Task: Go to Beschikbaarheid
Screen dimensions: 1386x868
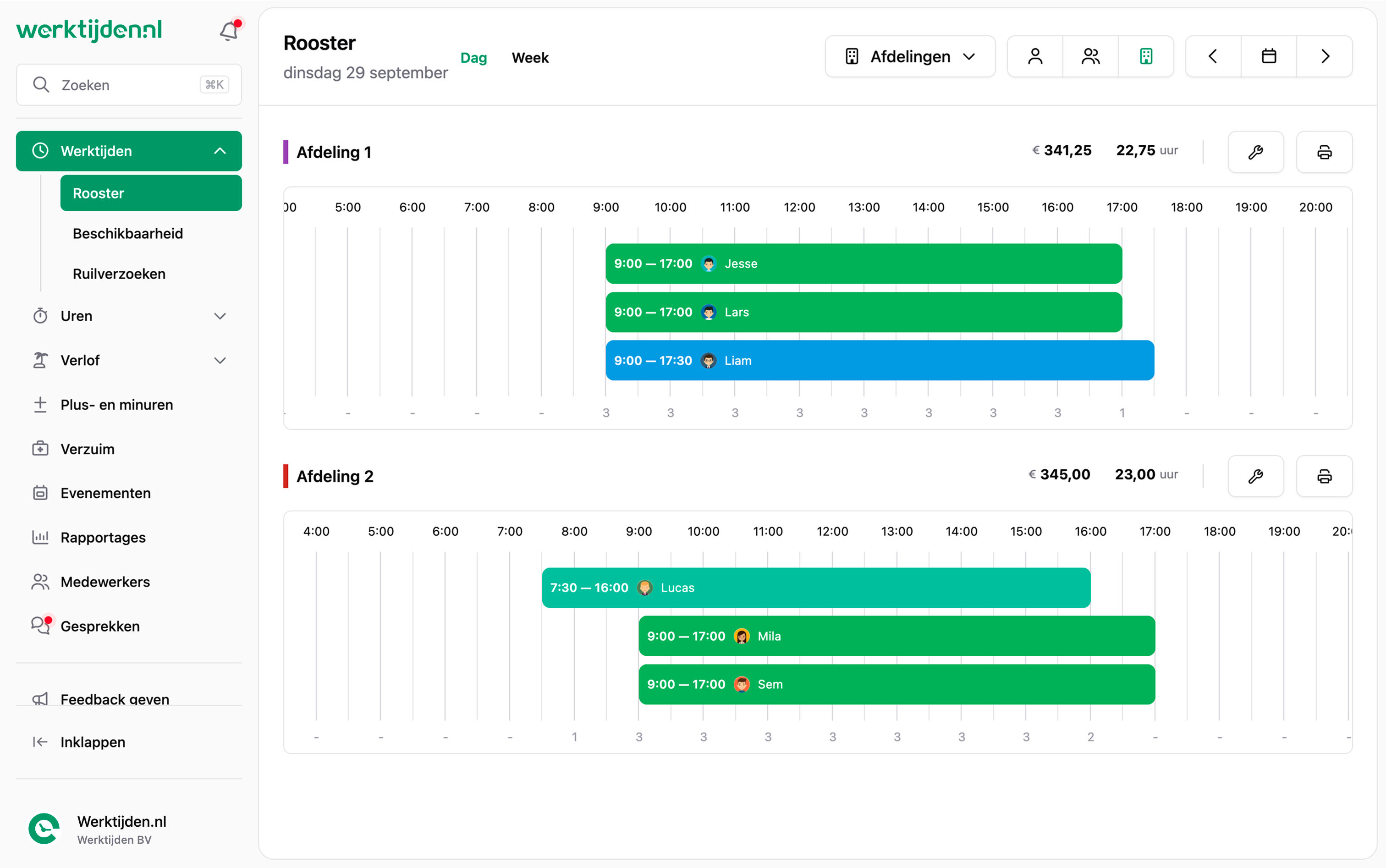Action: [127, 234]
